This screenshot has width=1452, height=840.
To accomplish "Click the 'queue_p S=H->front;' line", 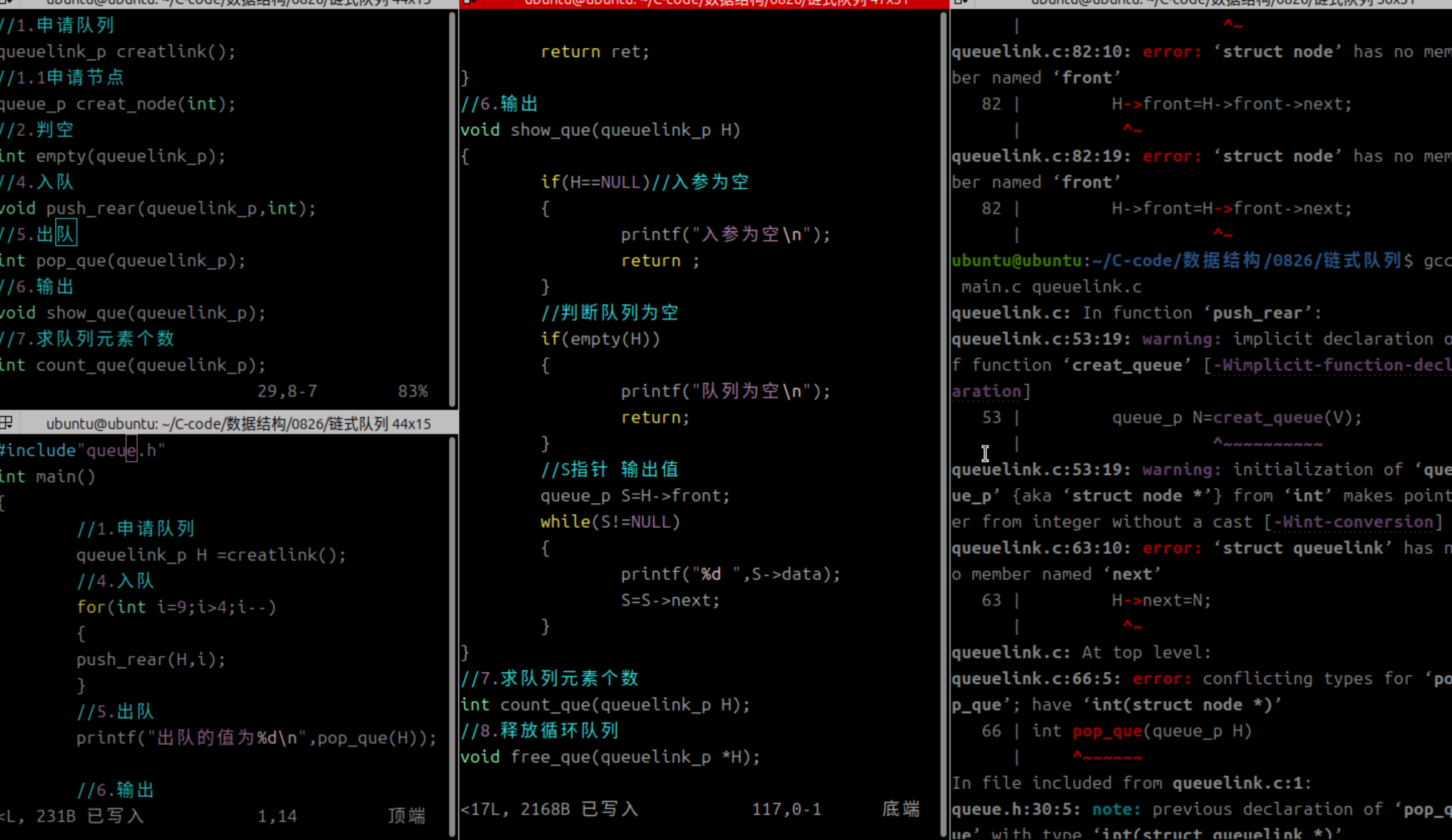I will 635,496.
